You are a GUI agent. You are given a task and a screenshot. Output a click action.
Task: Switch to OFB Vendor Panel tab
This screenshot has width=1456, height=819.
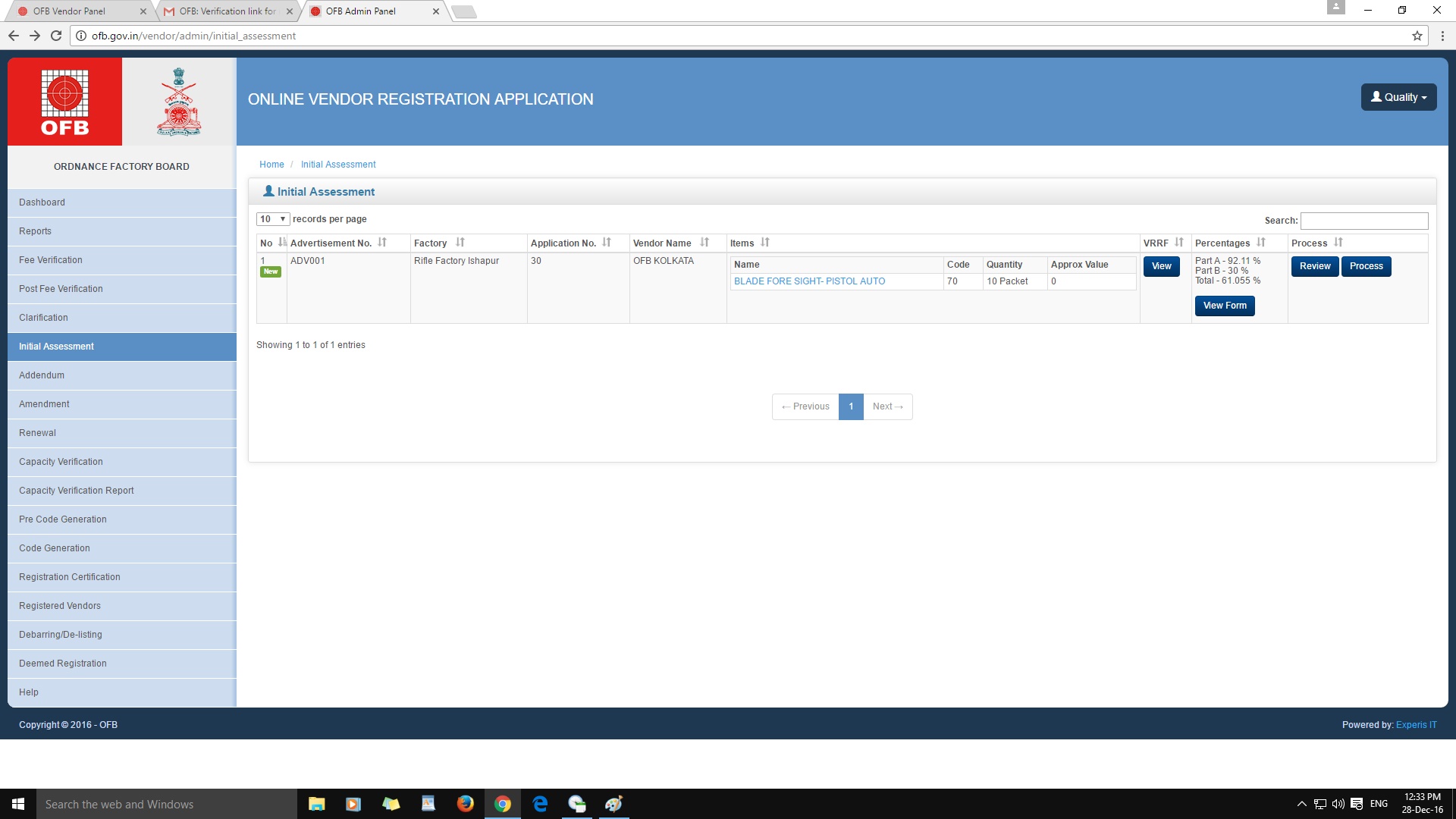pos(70,11)
